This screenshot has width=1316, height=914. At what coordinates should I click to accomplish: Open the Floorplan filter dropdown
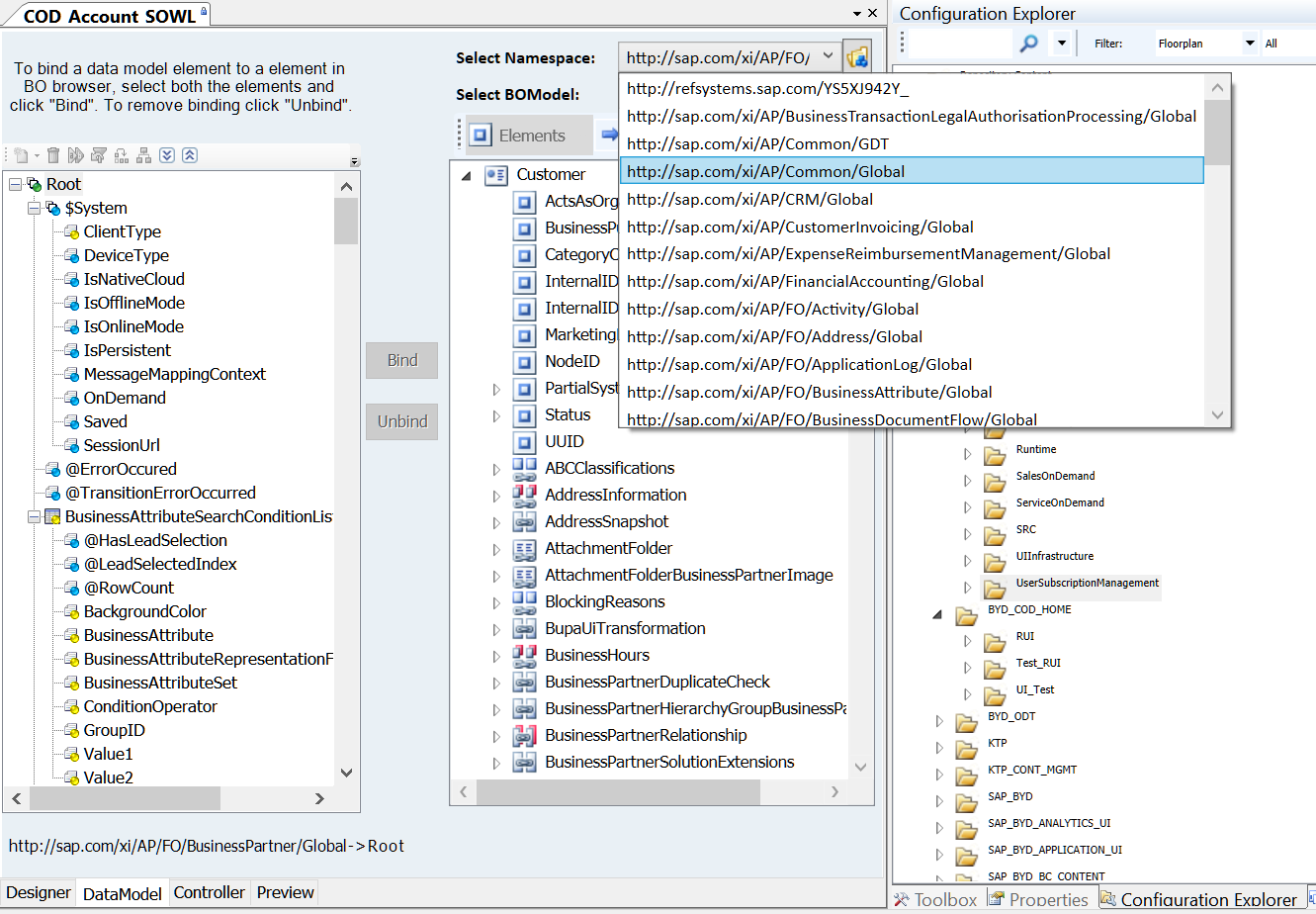pyautogui.click(x=1250, y=43)
